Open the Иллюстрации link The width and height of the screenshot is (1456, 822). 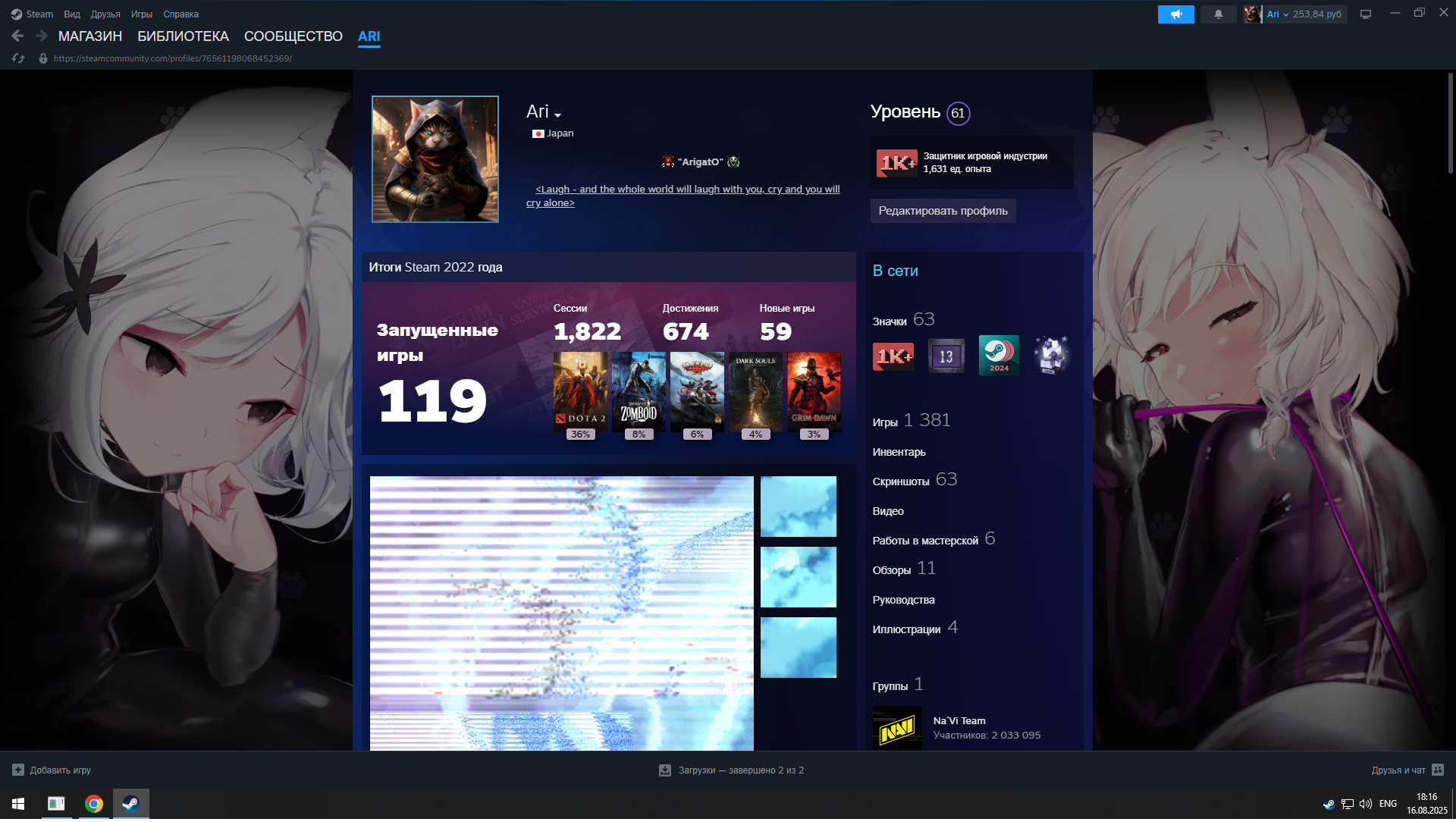[915, 628]
